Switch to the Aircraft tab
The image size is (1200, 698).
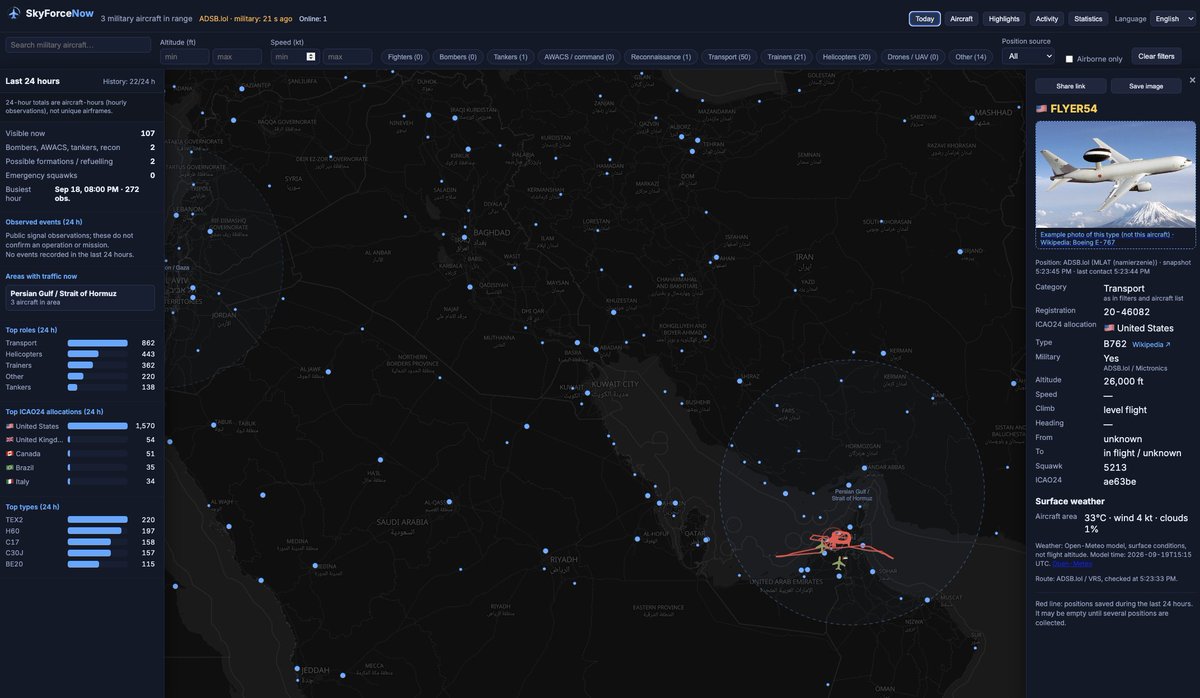tap(961, 18)
